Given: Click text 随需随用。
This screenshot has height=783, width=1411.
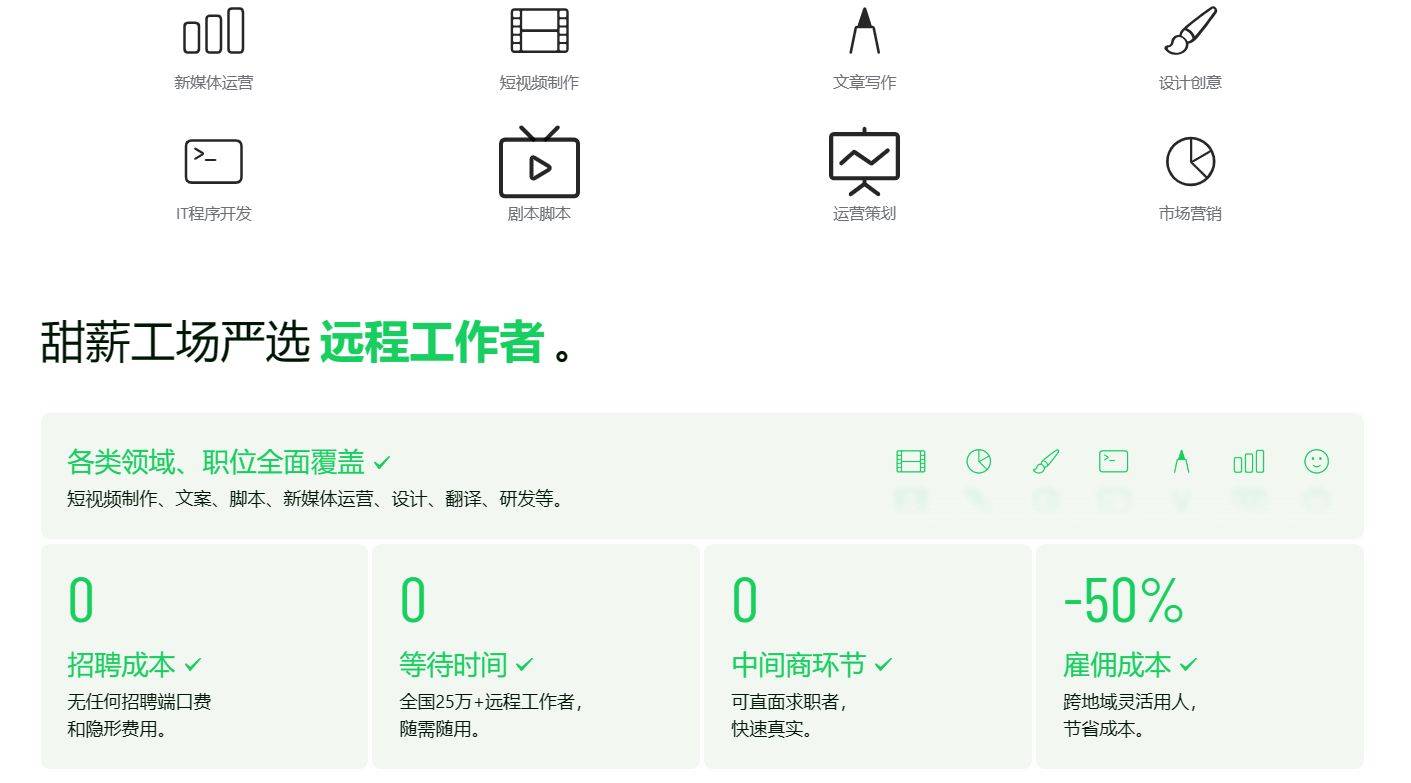Looking at the screenshot, I should point(440,729).
